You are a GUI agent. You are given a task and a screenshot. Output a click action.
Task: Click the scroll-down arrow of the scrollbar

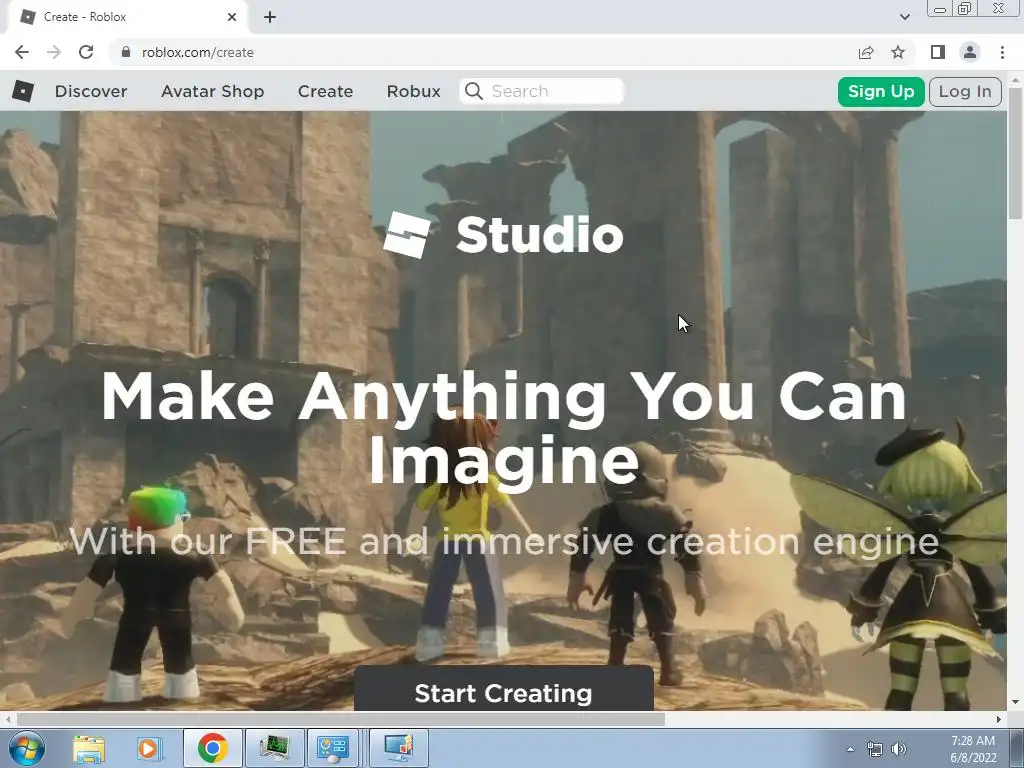(x=1016, y=703)
